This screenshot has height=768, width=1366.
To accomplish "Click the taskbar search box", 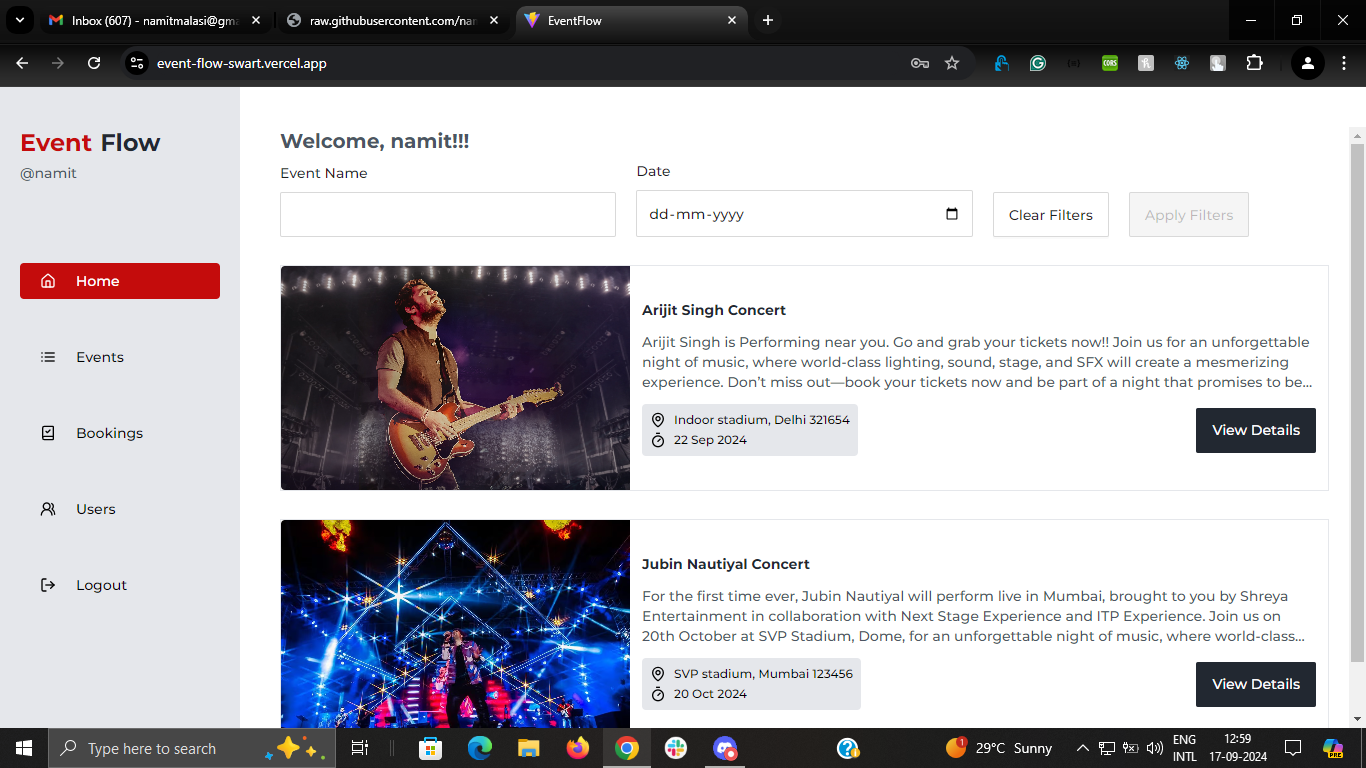I will (192, 748).
